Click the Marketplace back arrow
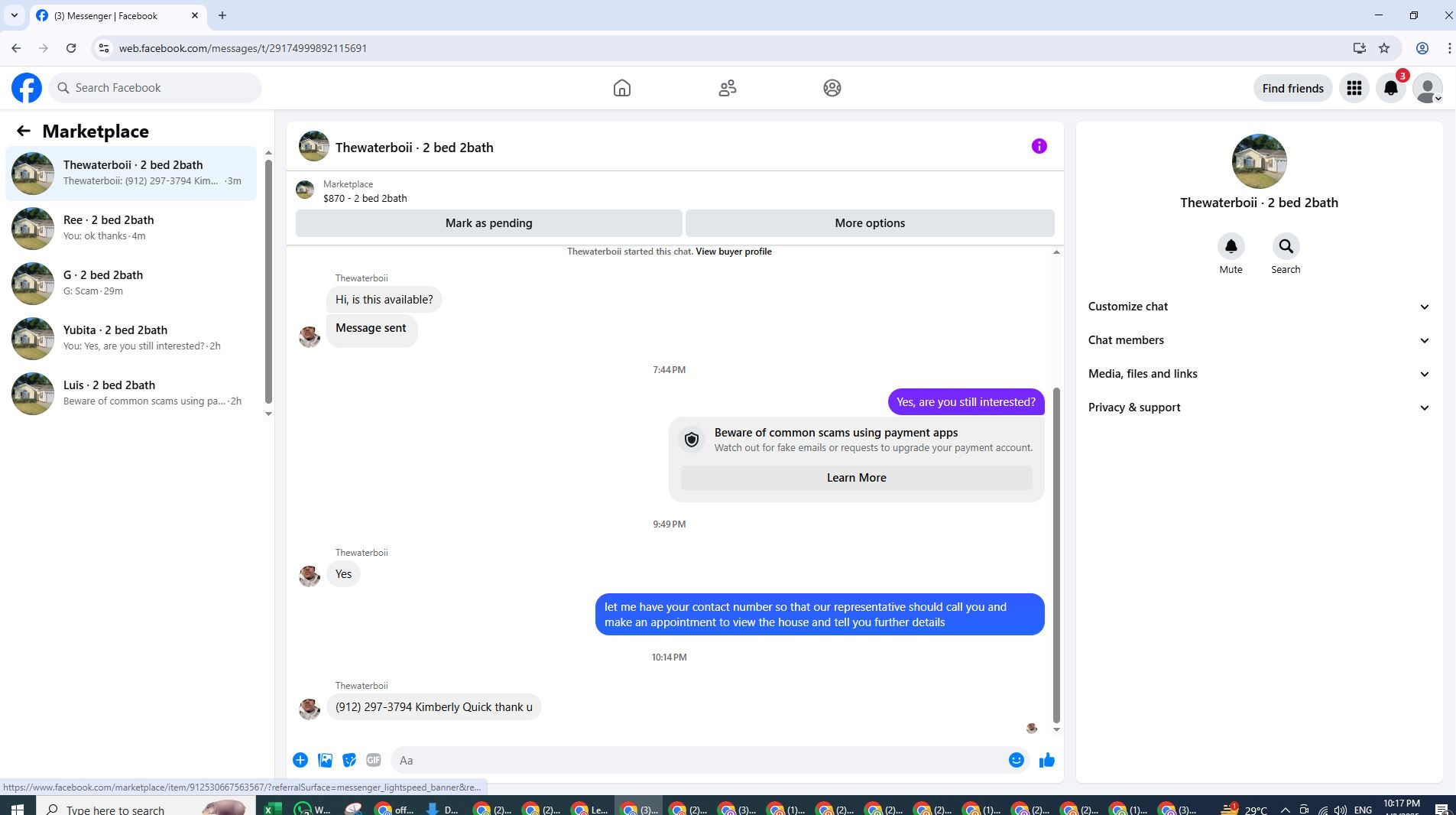This screenshot has width=1456, height=815. point(24,132)
